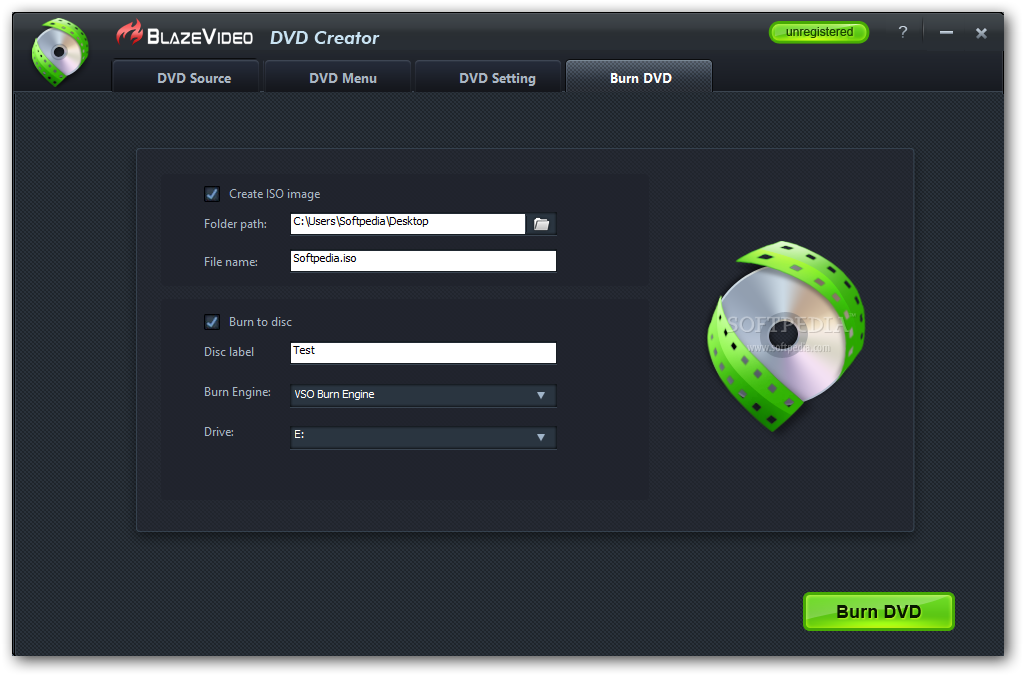The image size is (1024, 676).
Task: Click the File name field Softpedia.iso
Action: (423, 261)
